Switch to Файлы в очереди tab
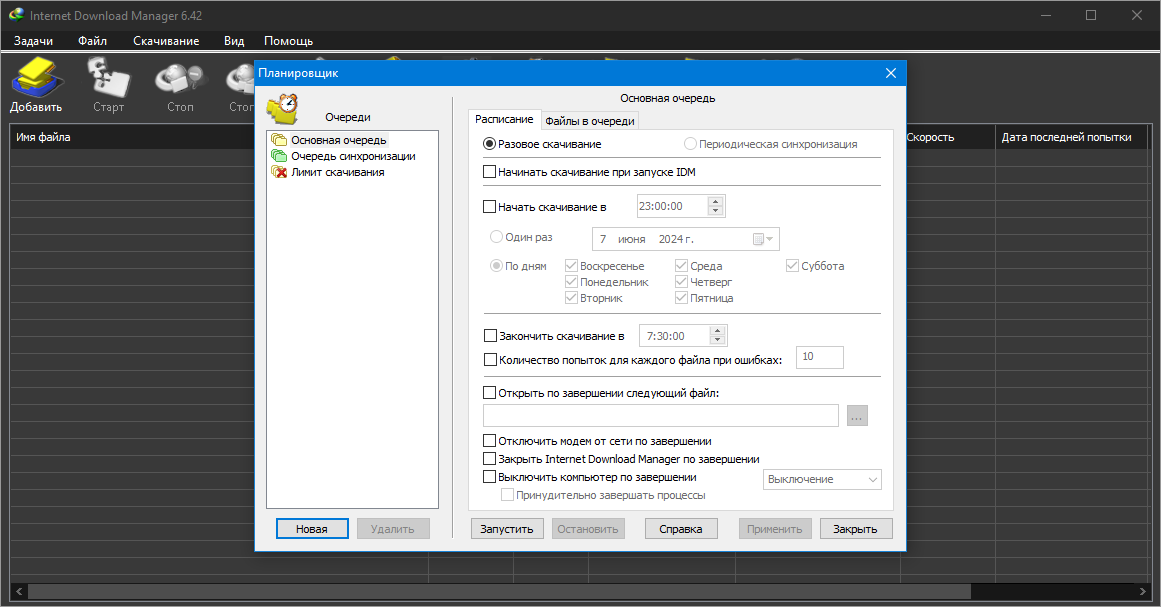Viewport: 1161px width, 607px height. pos(589,121)
